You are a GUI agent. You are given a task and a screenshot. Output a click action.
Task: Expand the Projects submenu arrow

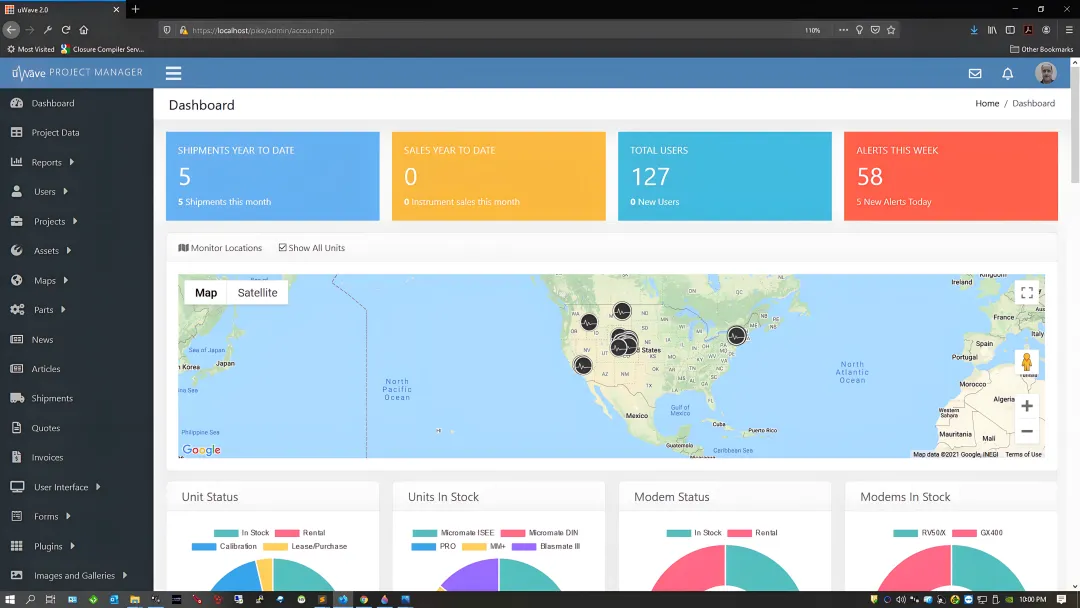pos(75,221)
